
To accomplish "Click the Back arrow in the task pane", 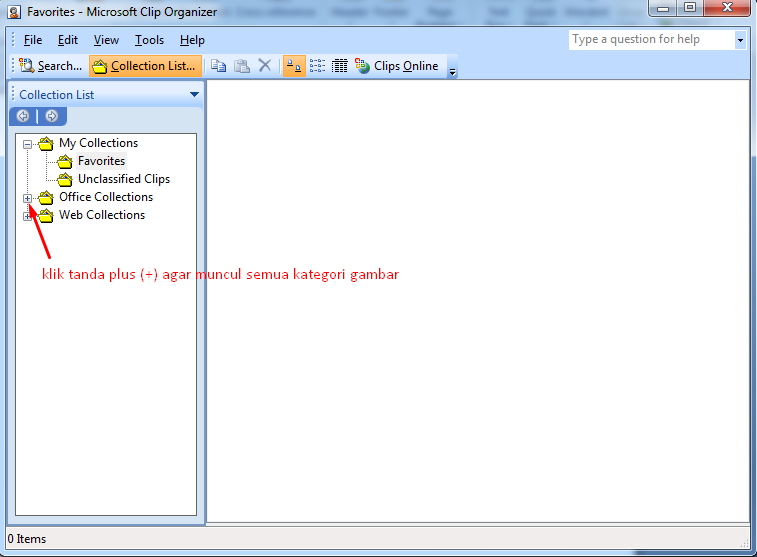I will coord(23,116).
